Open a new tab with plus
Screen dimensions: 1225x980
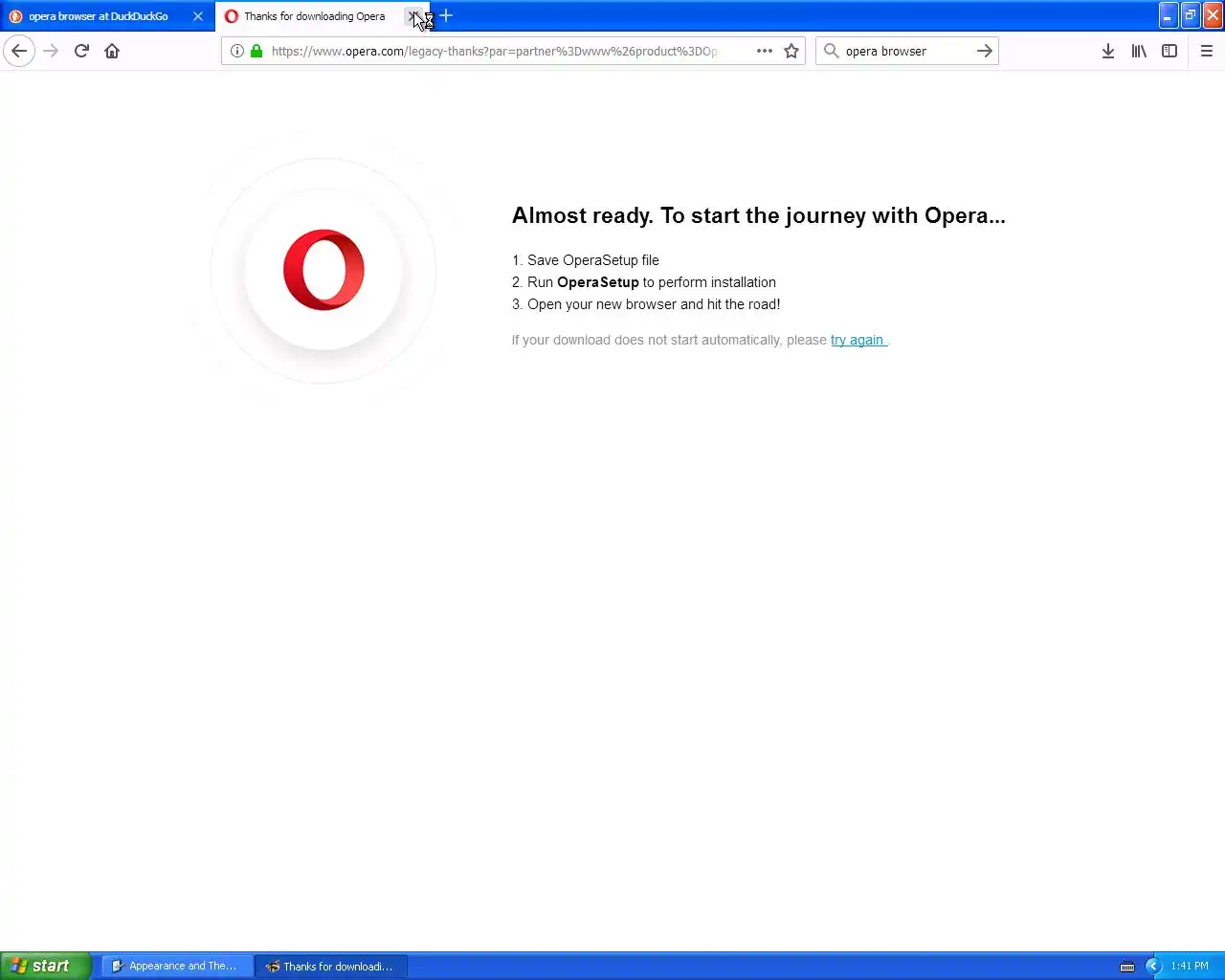pyautogui.click(x=446, y=15)
